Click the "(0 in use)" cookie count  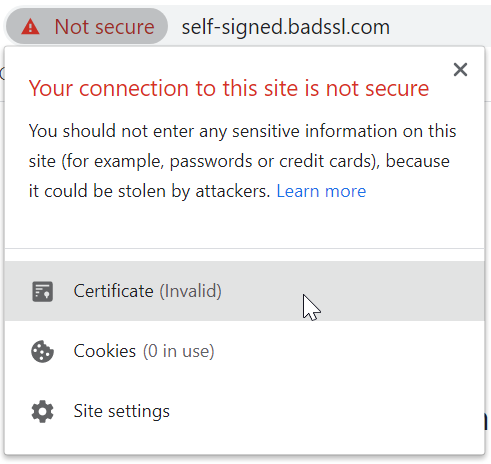coord(179,351)
